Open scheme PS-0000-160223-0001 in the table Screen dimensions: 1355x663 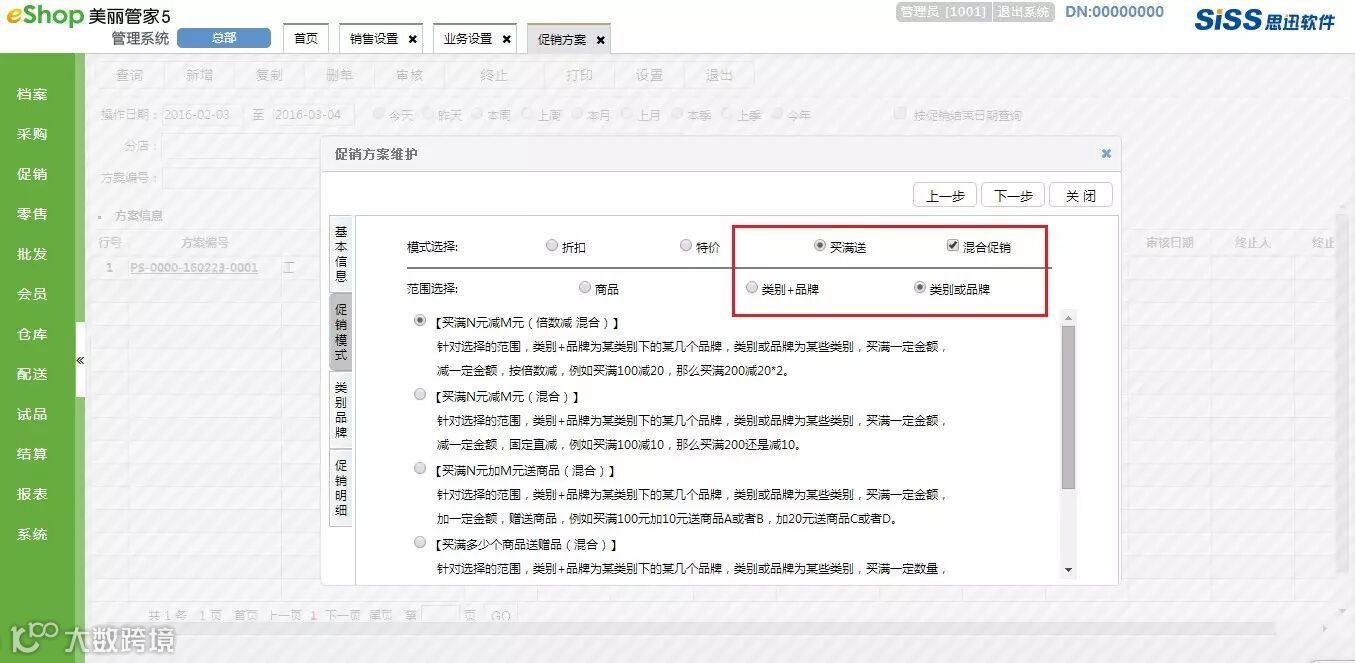coord(194,268)
